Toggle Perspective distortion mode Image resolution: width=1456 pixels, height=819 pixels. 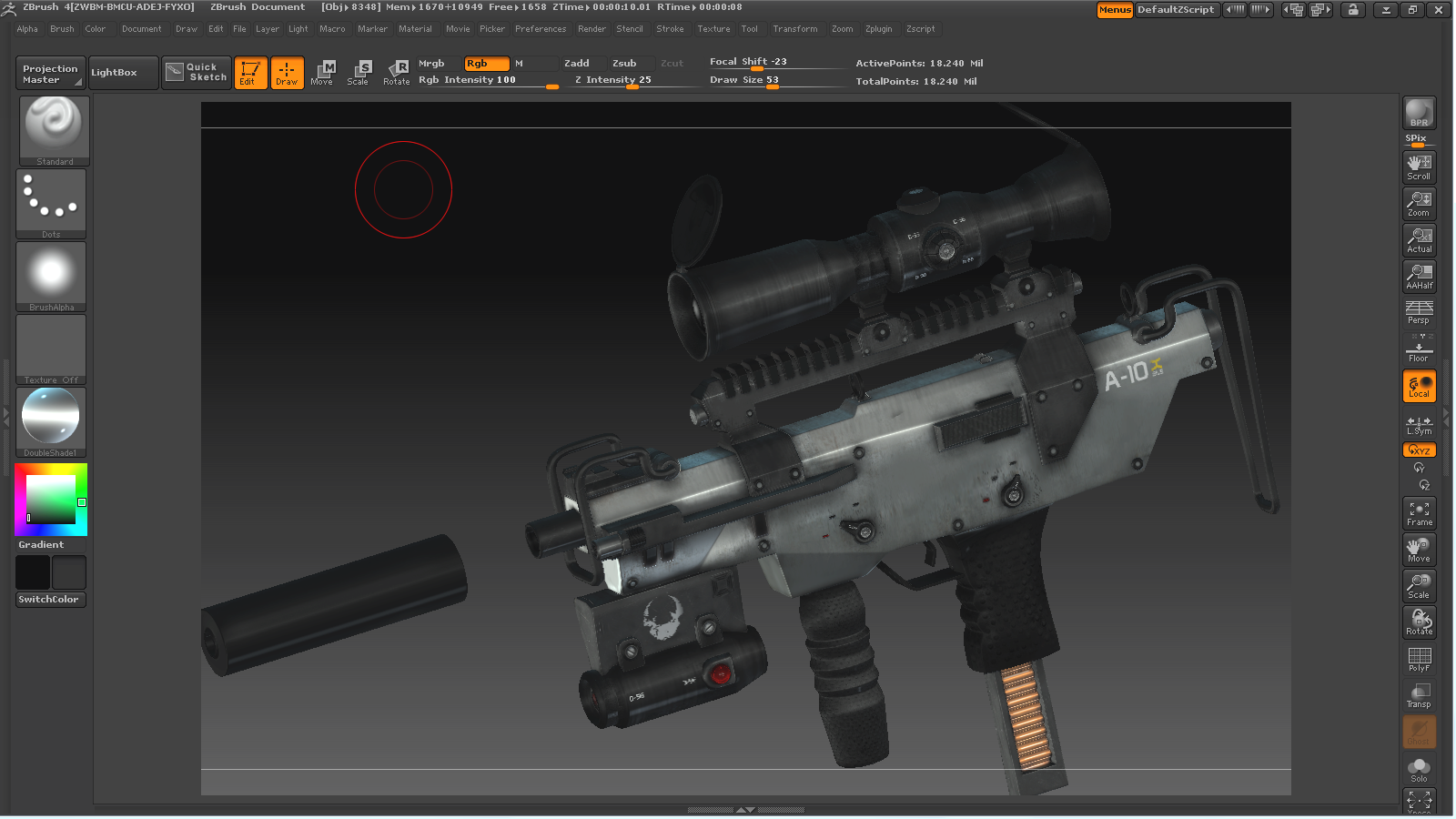click(1419, 312)
